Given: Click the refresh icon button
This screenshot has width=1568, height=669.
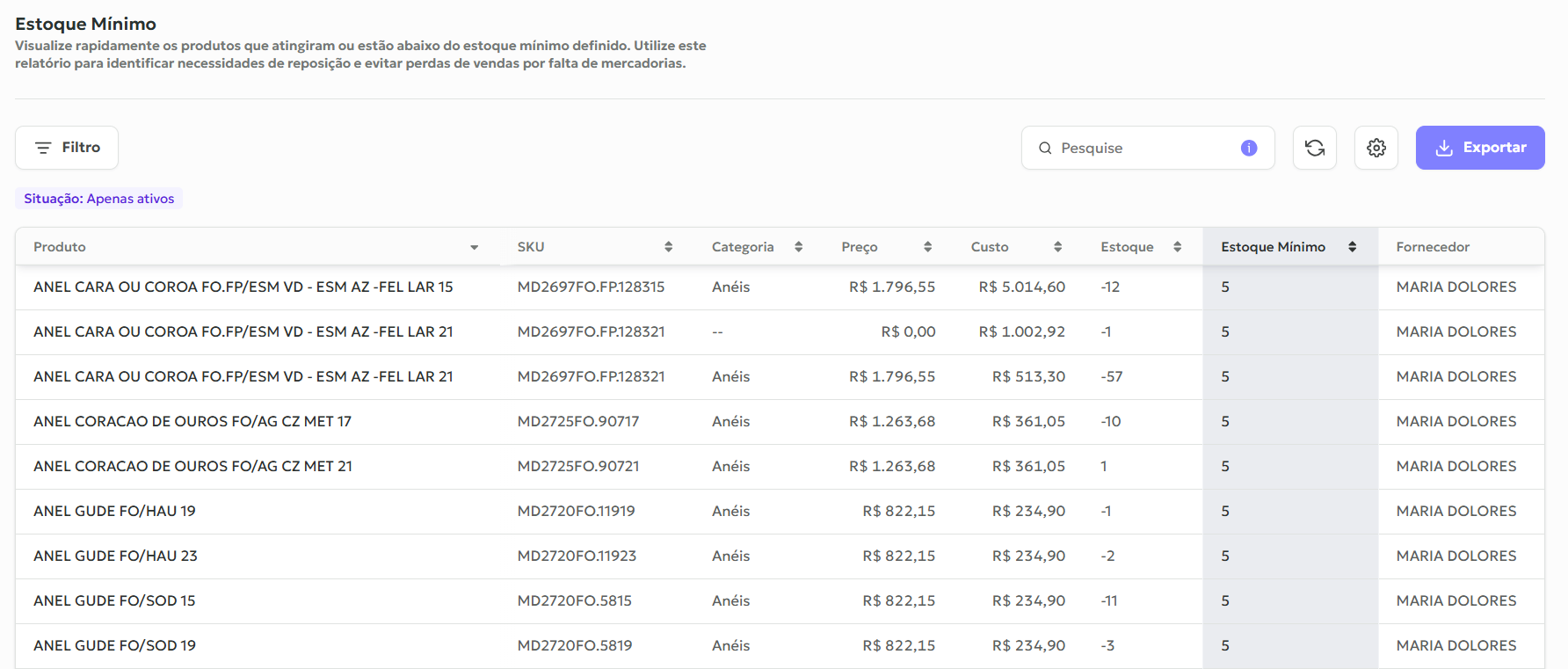Looking at the screenshot, I should [1315, 148].
